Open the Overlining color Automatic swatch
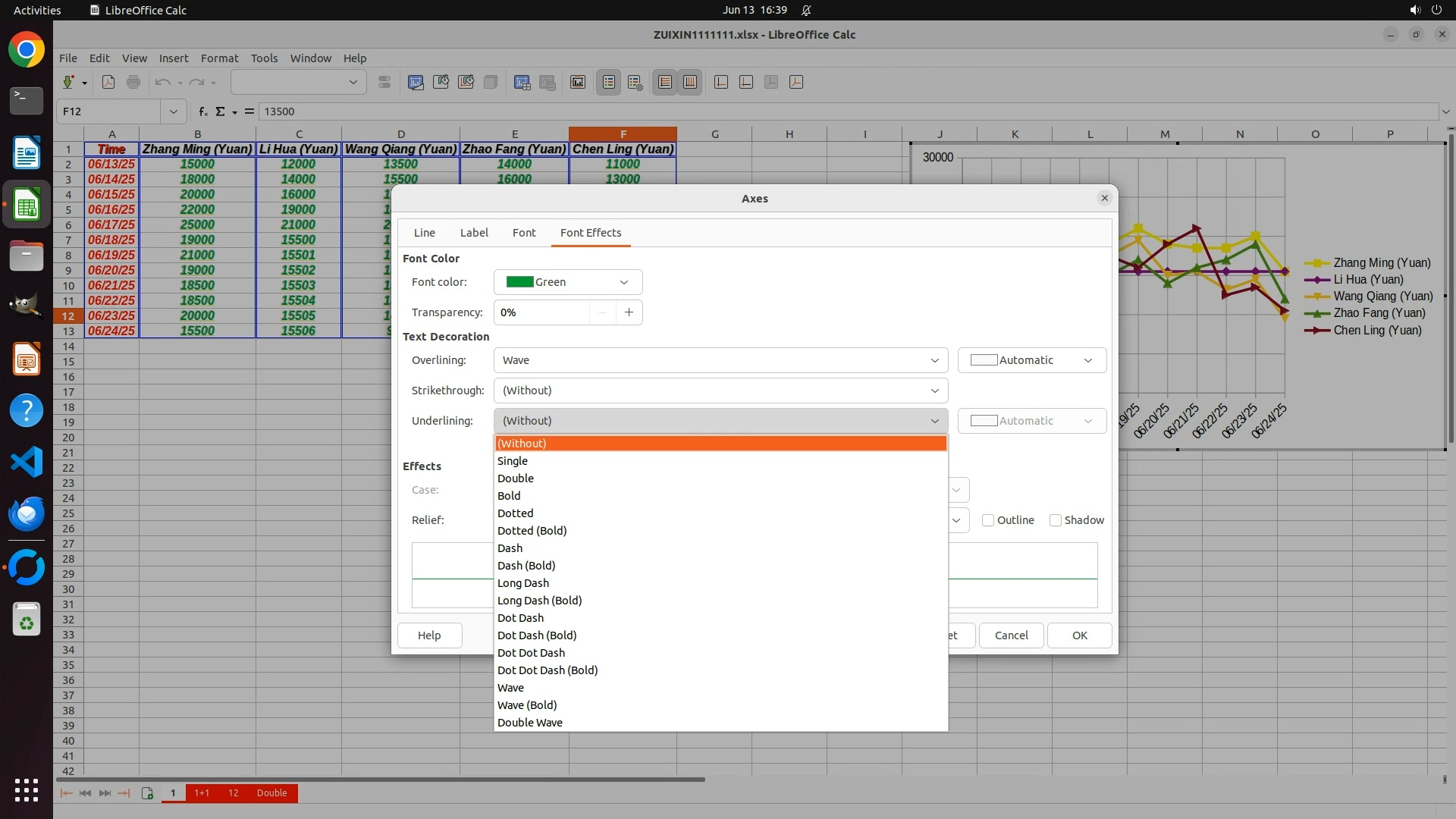Screen dimensions: 1456x819 click(1031, 360)
